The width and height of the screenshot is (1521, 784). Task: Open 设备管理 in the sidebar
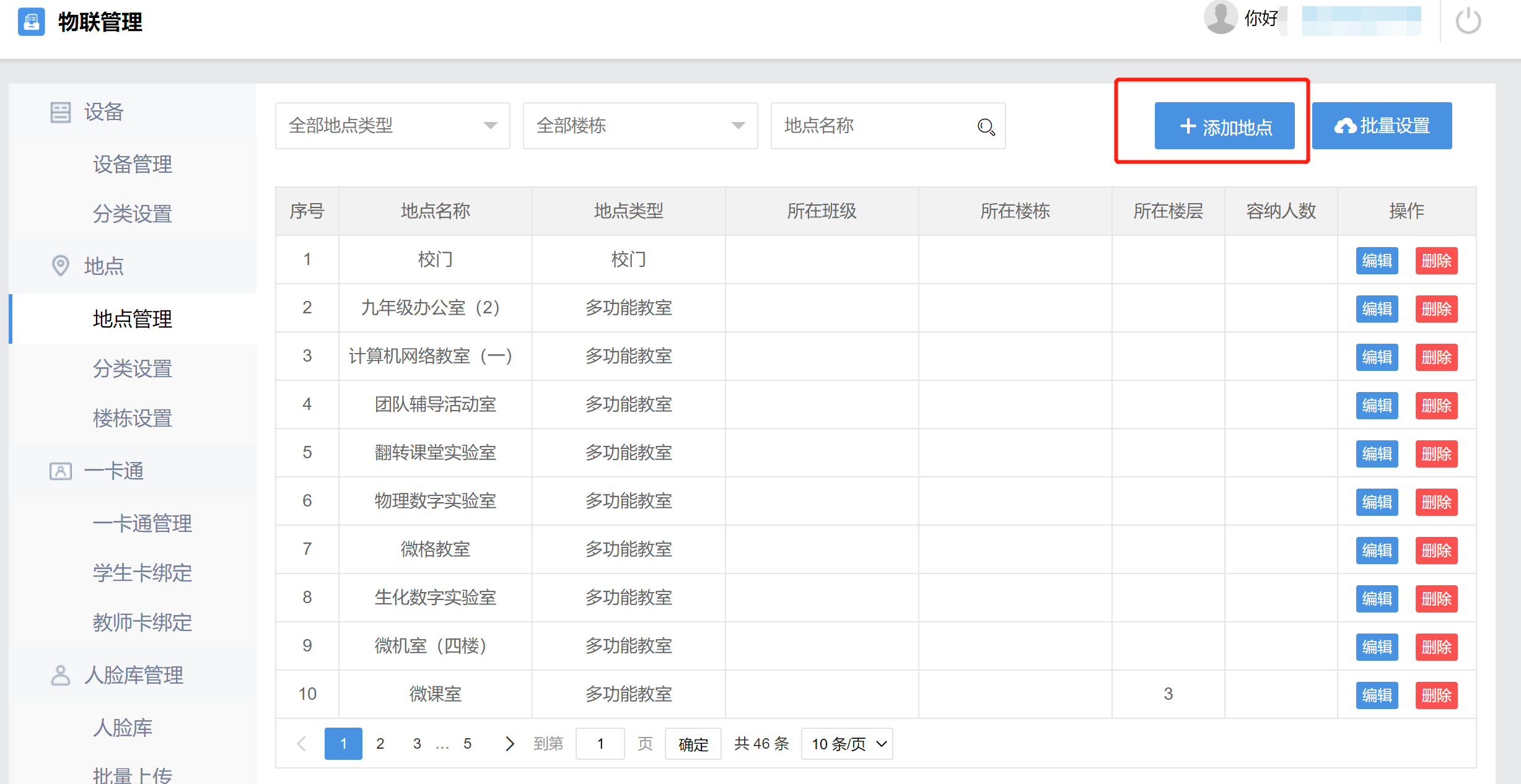[x=132, y=164]
